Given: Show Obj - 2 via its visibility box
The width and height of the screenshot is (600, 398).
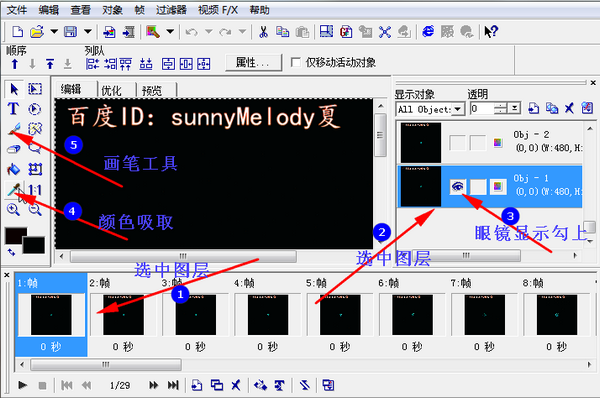Looking at the screenshot, I should pos(457,143).
